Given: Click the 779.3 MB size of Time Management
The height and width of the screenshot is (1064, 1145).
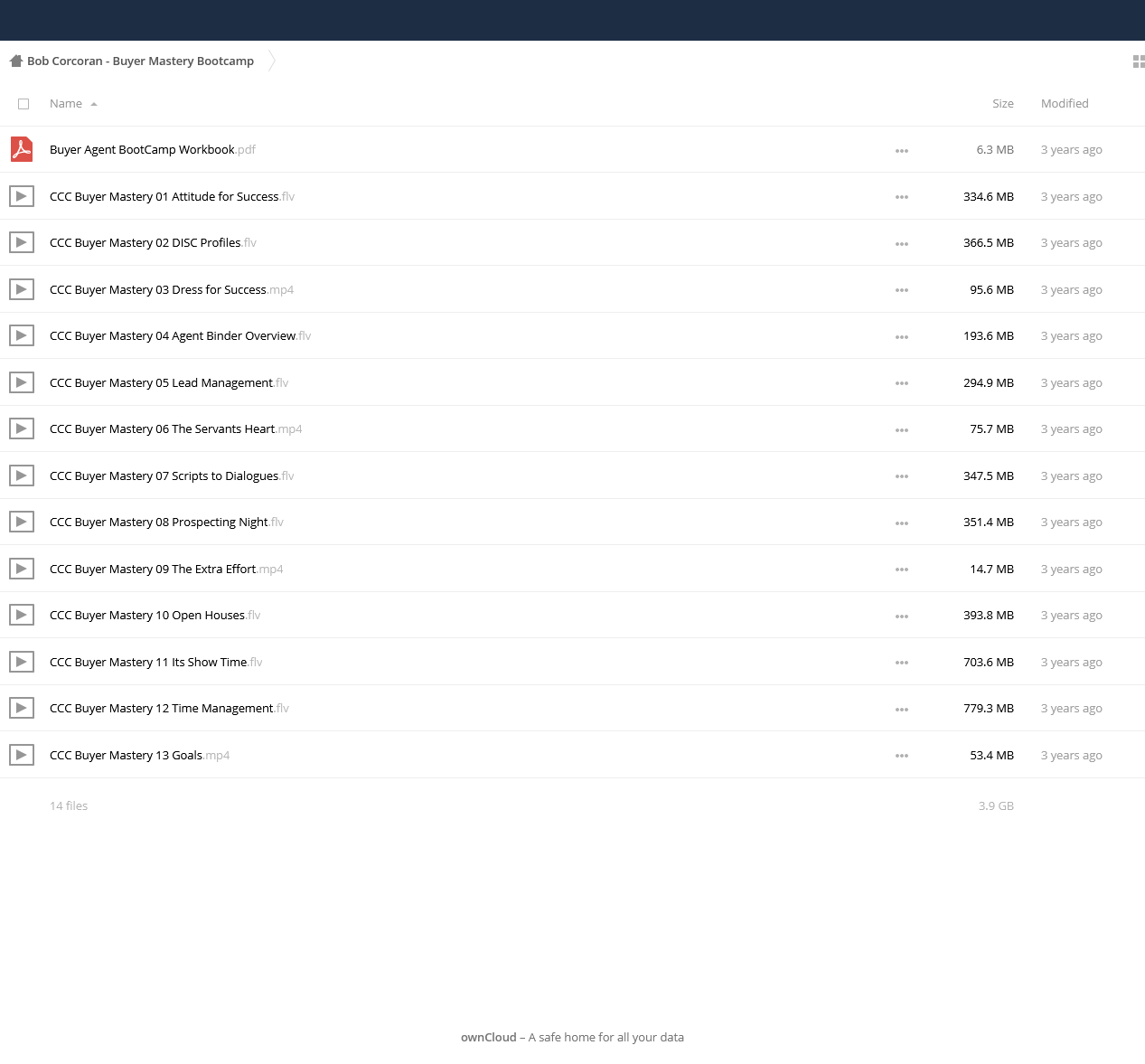Looking at the screenshot, I should pos(989,709).
